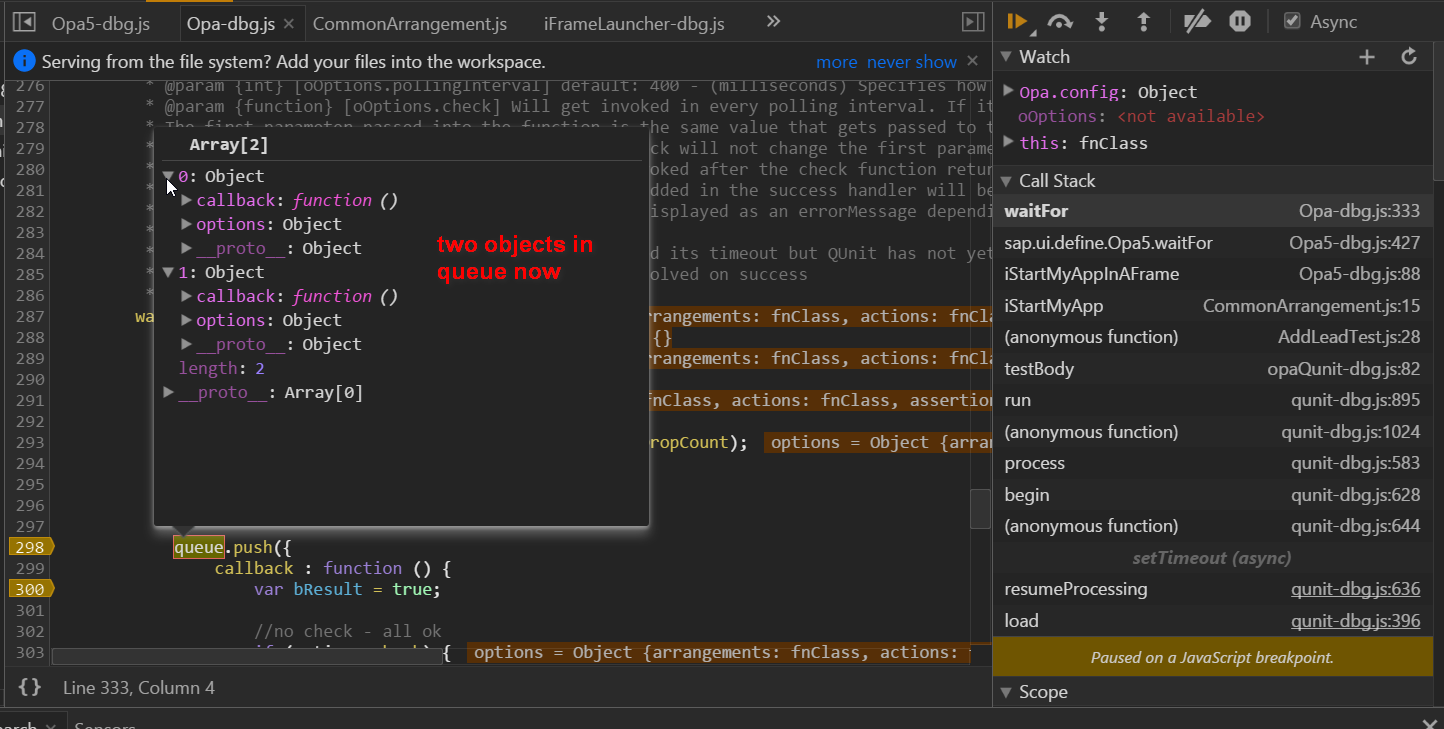This screenshot has width=1444, height=729.
Task: Resume script execution
Action: coord(1018,21)
